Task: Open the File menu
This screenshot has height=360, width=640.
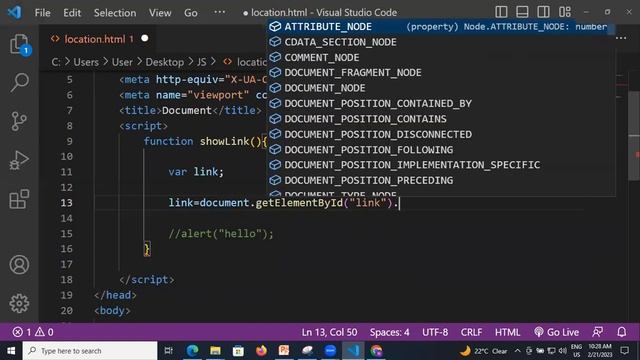Action: click(x=42, y=13)
